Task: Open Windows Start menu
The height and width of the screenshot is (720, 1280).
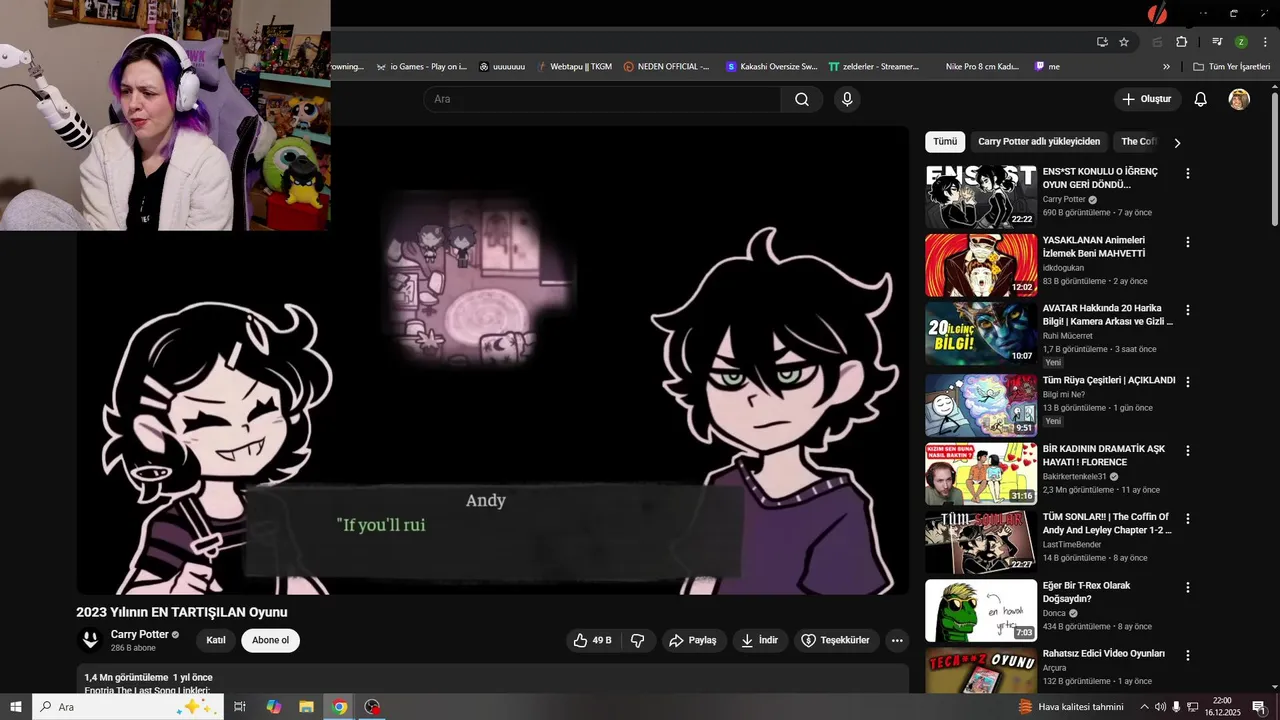Action: tap(15, 707)
